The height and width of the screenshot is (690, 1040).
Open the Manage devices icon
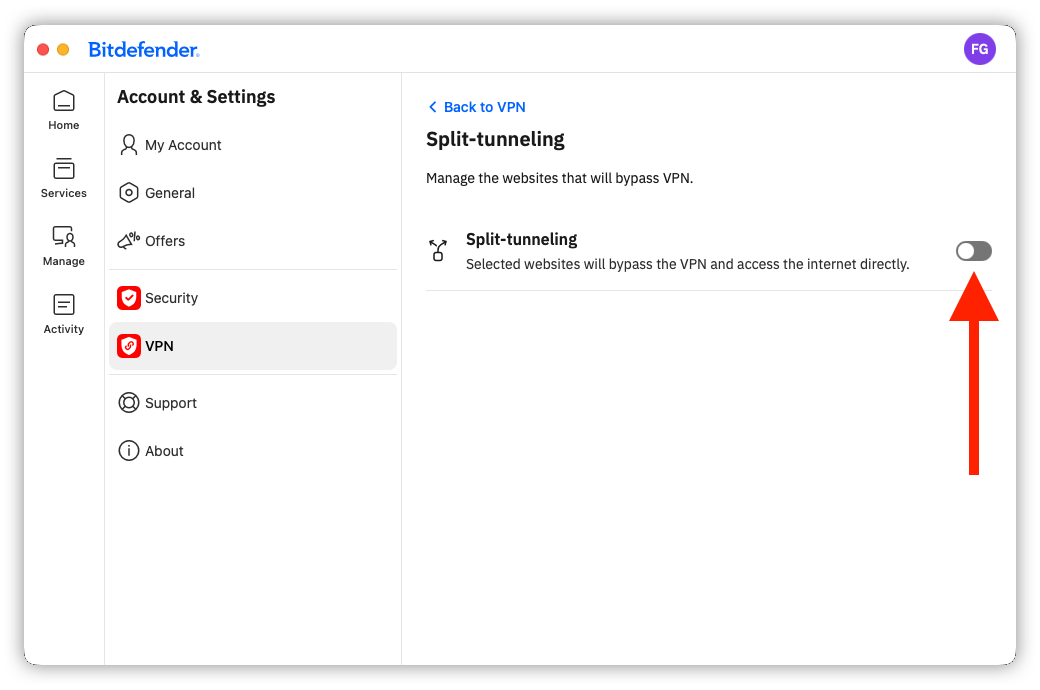[x=64, y=236]
